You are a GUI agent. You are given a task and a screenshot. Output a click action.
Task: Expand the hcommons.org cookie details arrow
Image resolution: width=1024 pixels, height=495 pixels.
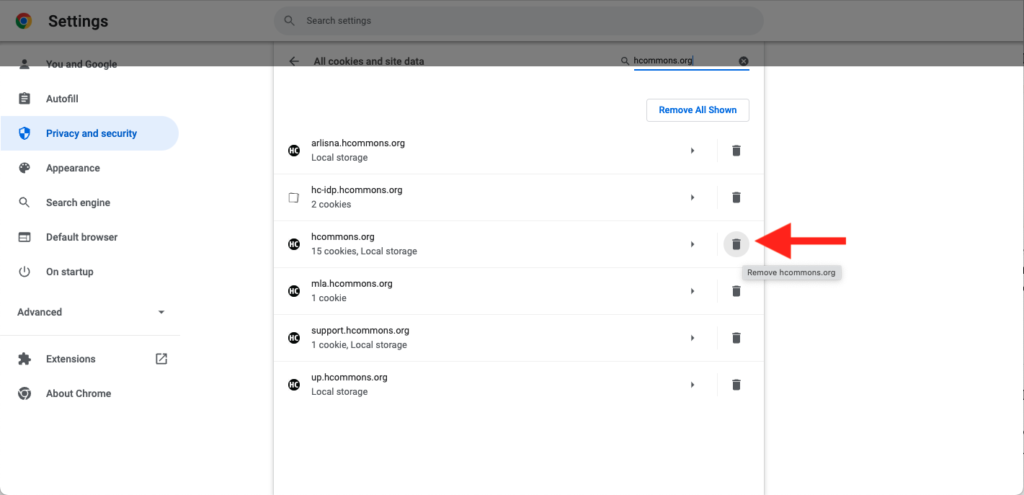coord(692,244)
